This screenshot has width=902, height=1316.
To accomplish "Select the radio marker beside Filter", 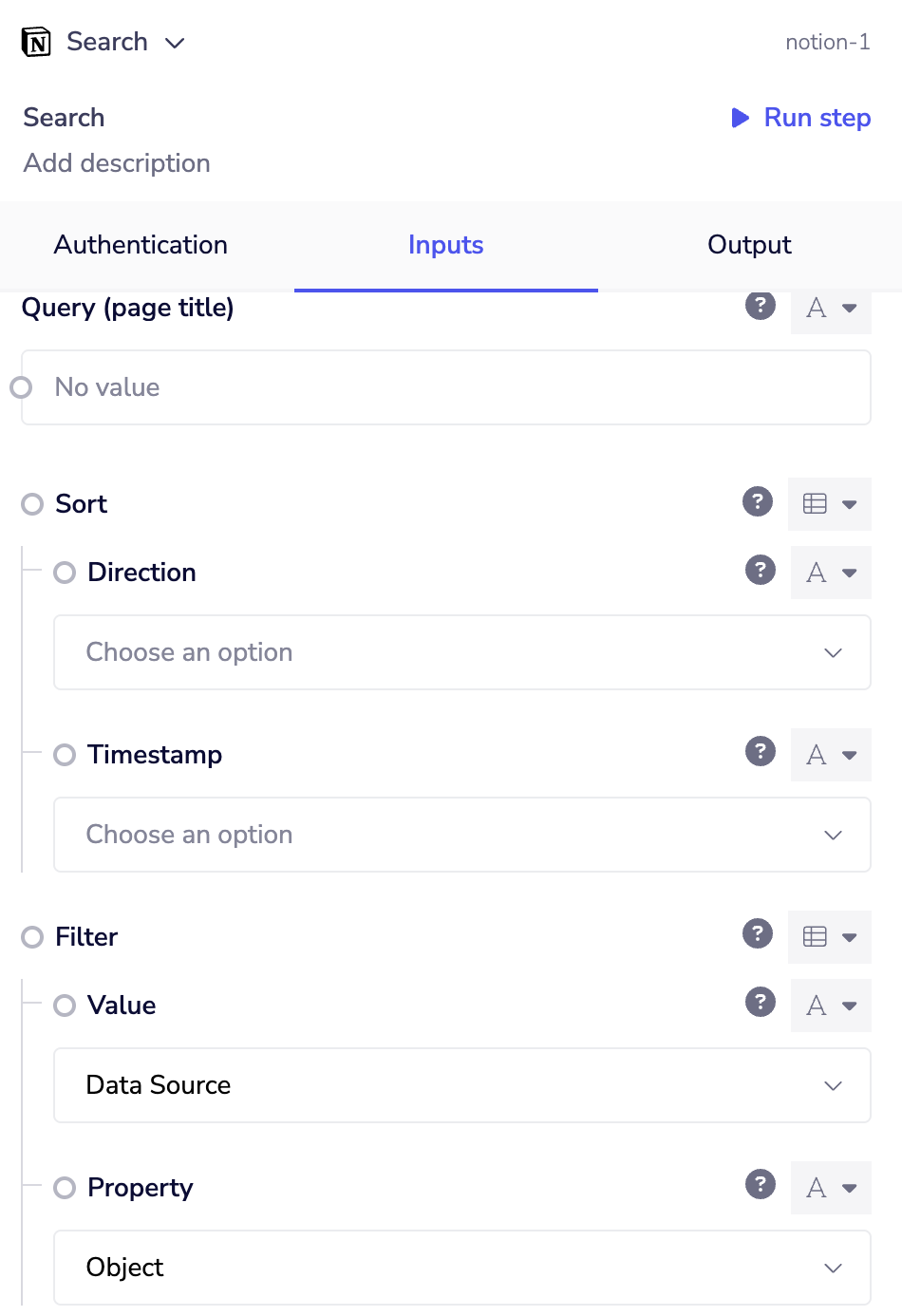I will [x=30, y=937].
